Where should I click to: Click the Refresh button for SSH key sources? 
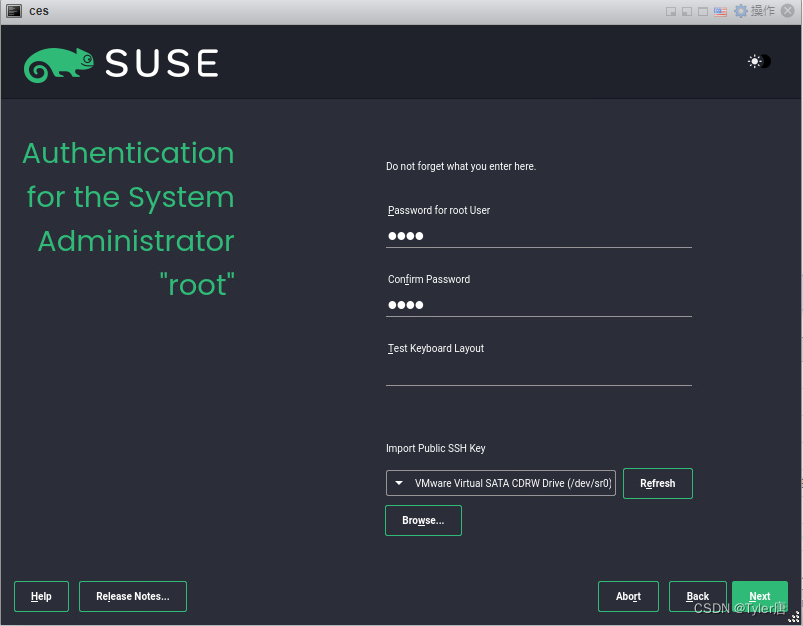pos(657,483)
